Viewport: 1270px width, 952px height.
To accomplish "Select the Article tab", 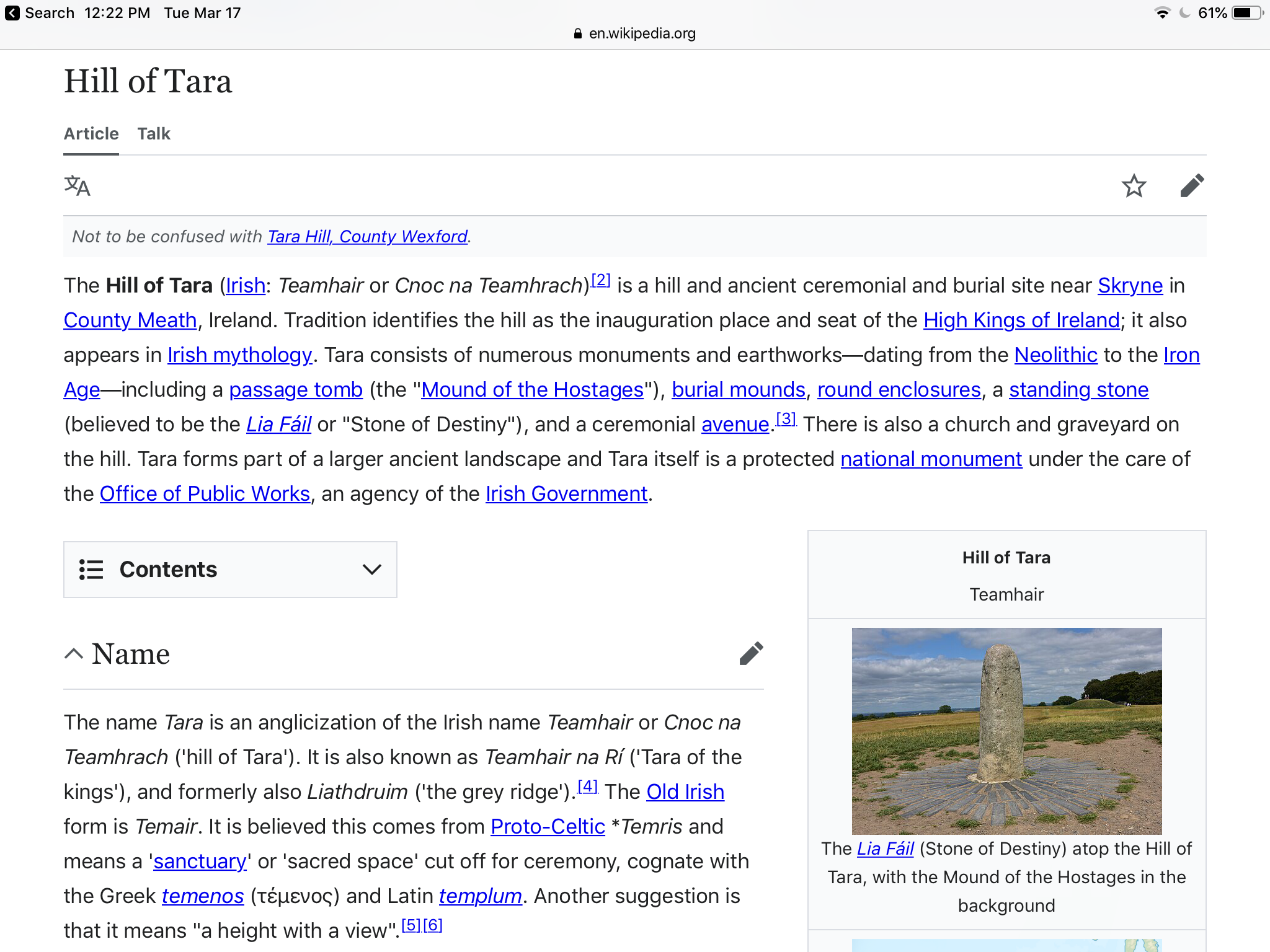I will coord(91,134).
